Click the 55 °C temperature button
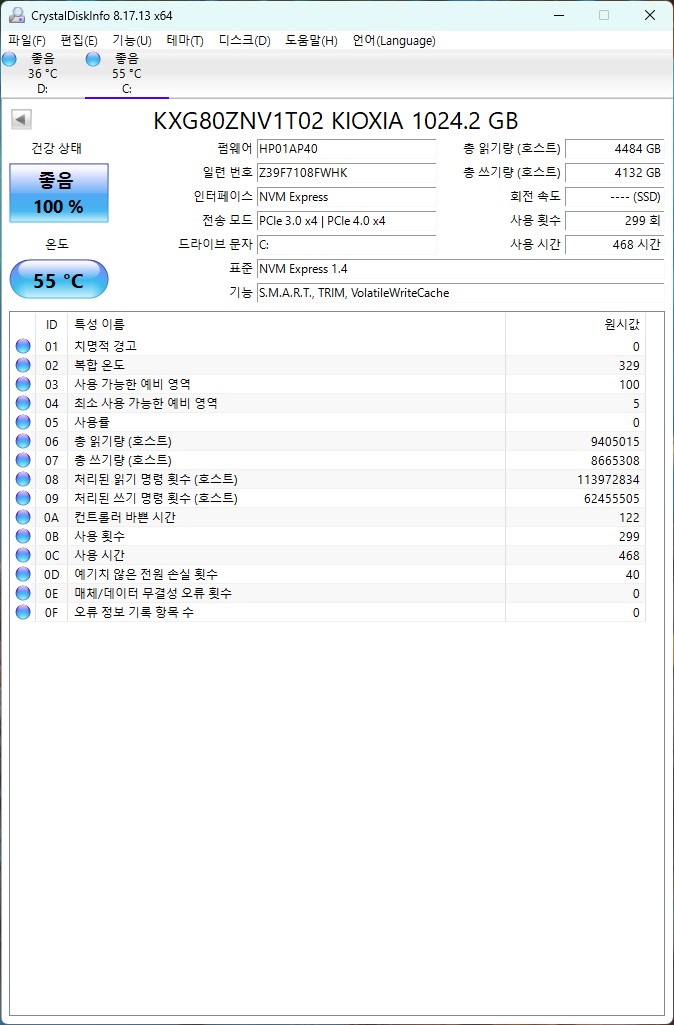 pos(59,279)
